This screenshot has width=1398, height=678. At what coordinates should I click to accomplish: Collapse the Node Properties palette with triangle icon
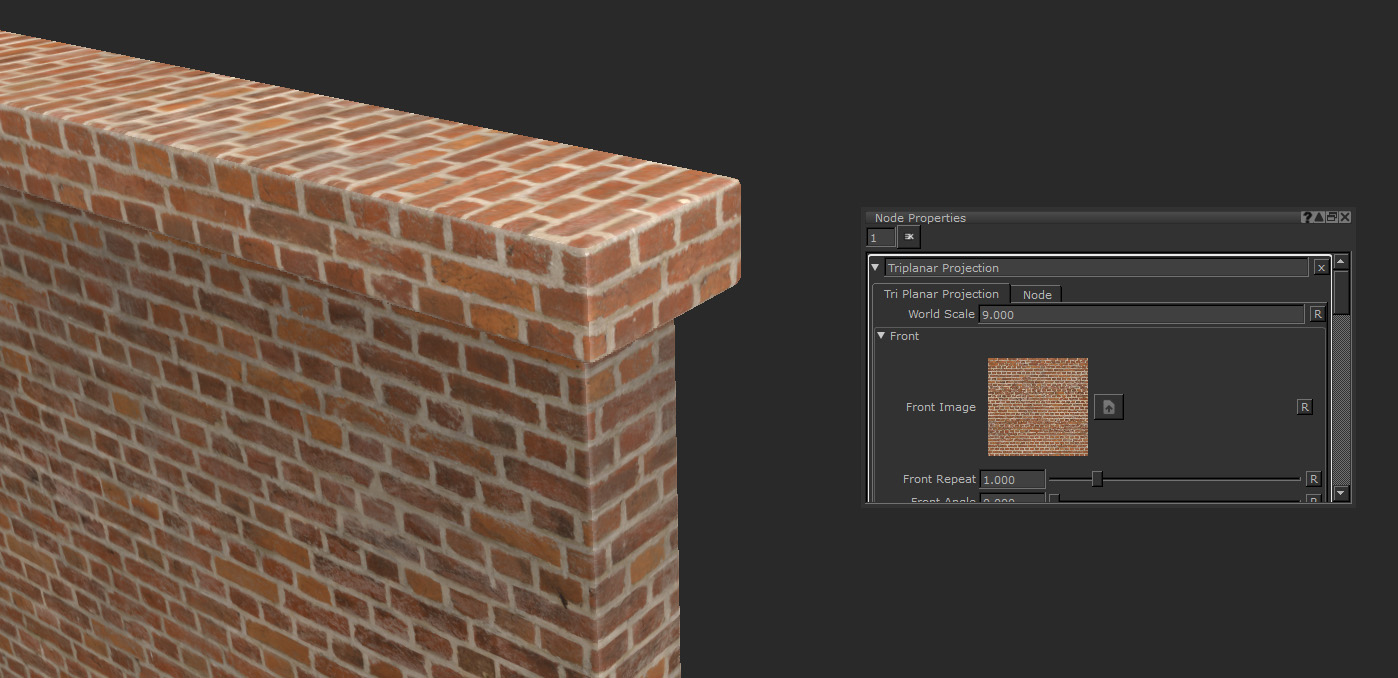1319,217
